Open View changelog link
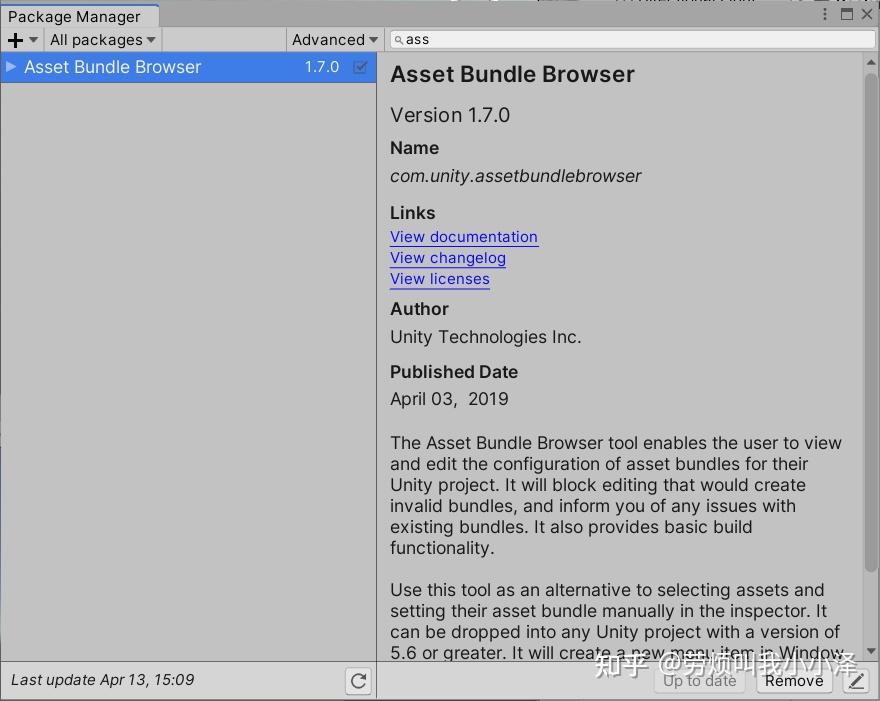 click(x=448, y=258)
